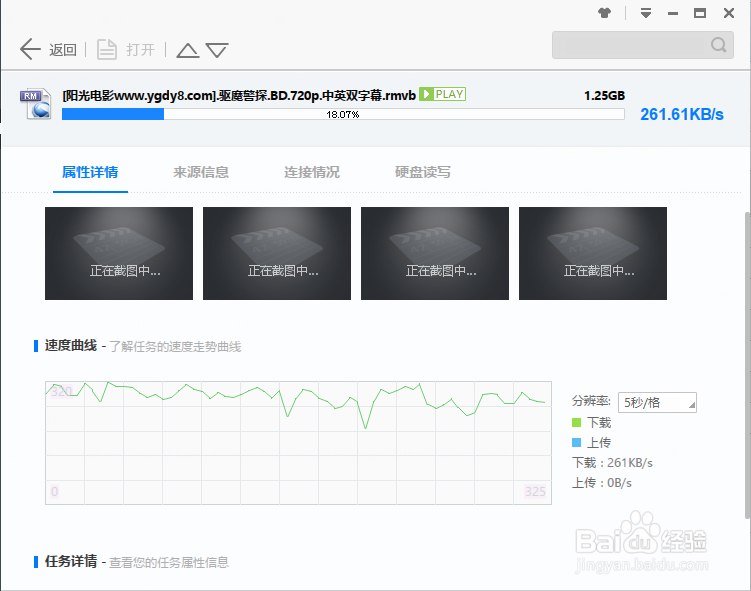Click the 分辨率 label
Image resolution: width=751 pixels, height=591 pixels.
(x=591, y=401)
